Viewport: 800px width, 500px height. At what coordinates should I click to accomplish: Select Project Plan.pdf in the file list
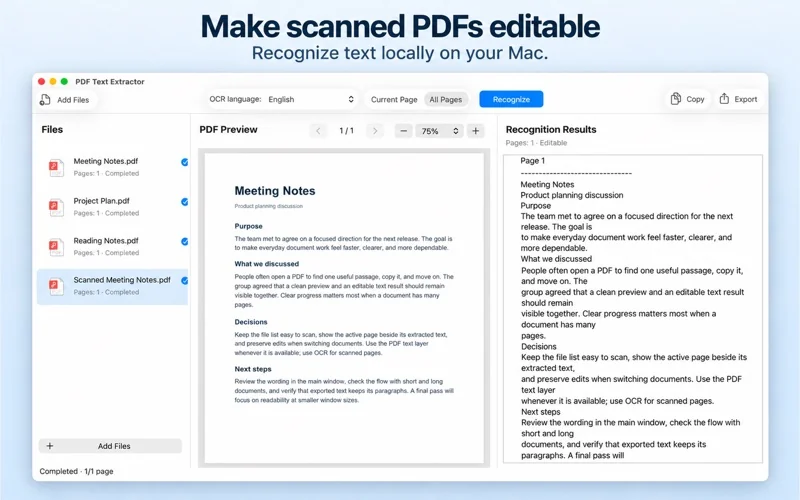pyautogui.click(x=112, y=207)
